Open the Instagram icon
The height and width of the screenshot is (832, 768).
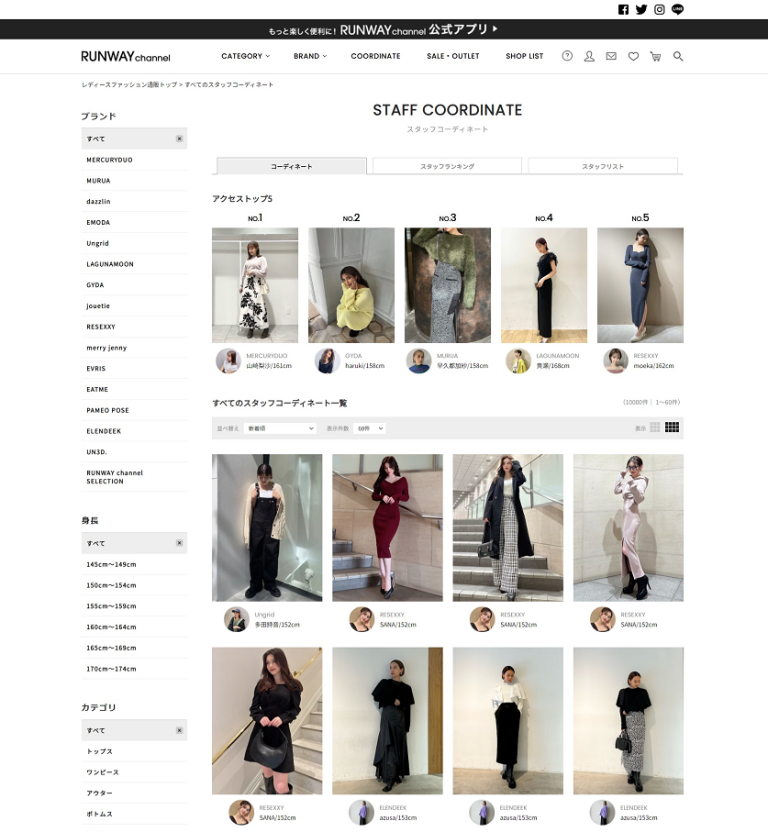coord(660,10)
